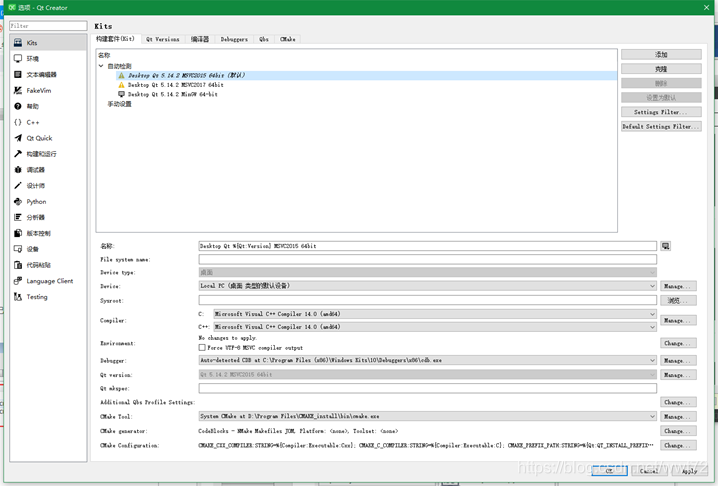Open the Kits settings category icon
The width and height of the screenshot is (718, 486).
pos(18,43)
